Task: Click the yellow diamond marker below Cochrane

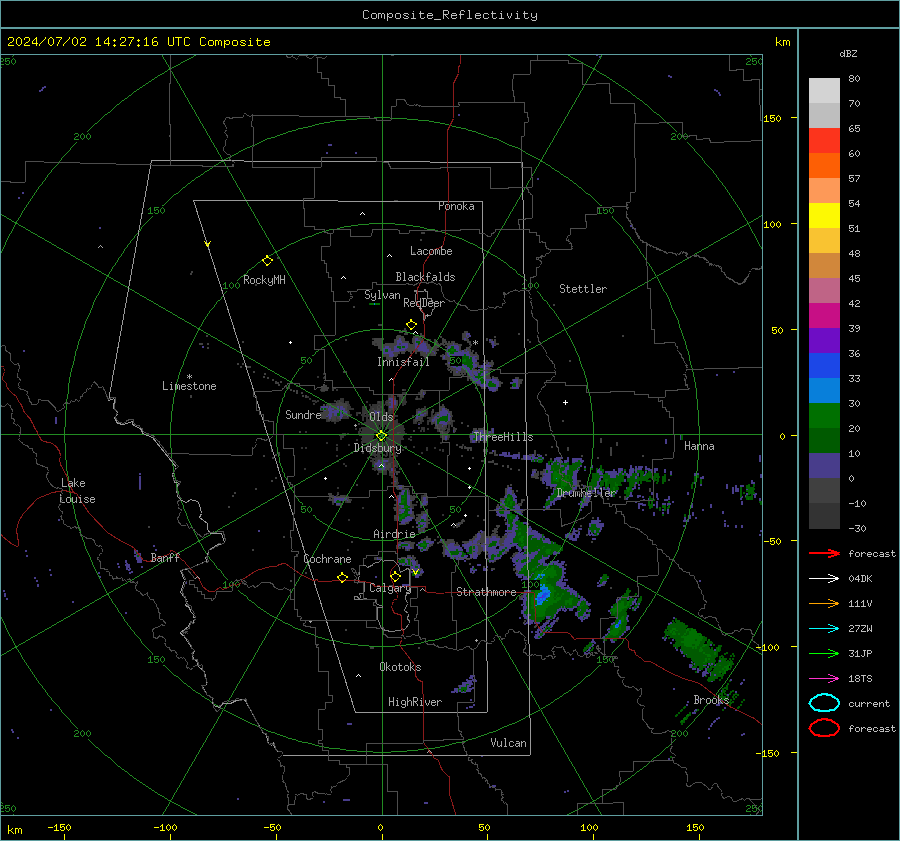Action: (342, 577)
